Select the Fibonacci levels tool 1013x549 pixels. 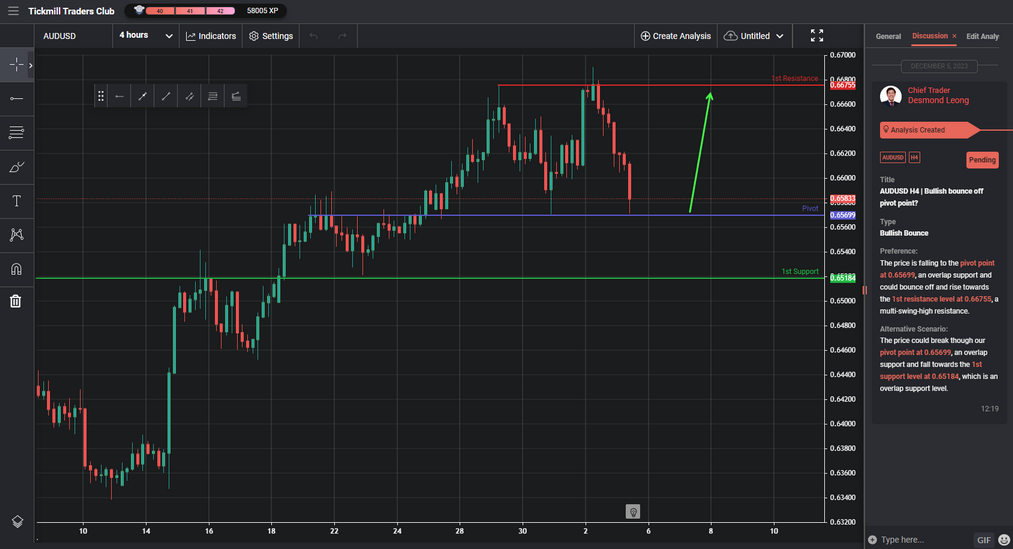click(x=16, y=132)
